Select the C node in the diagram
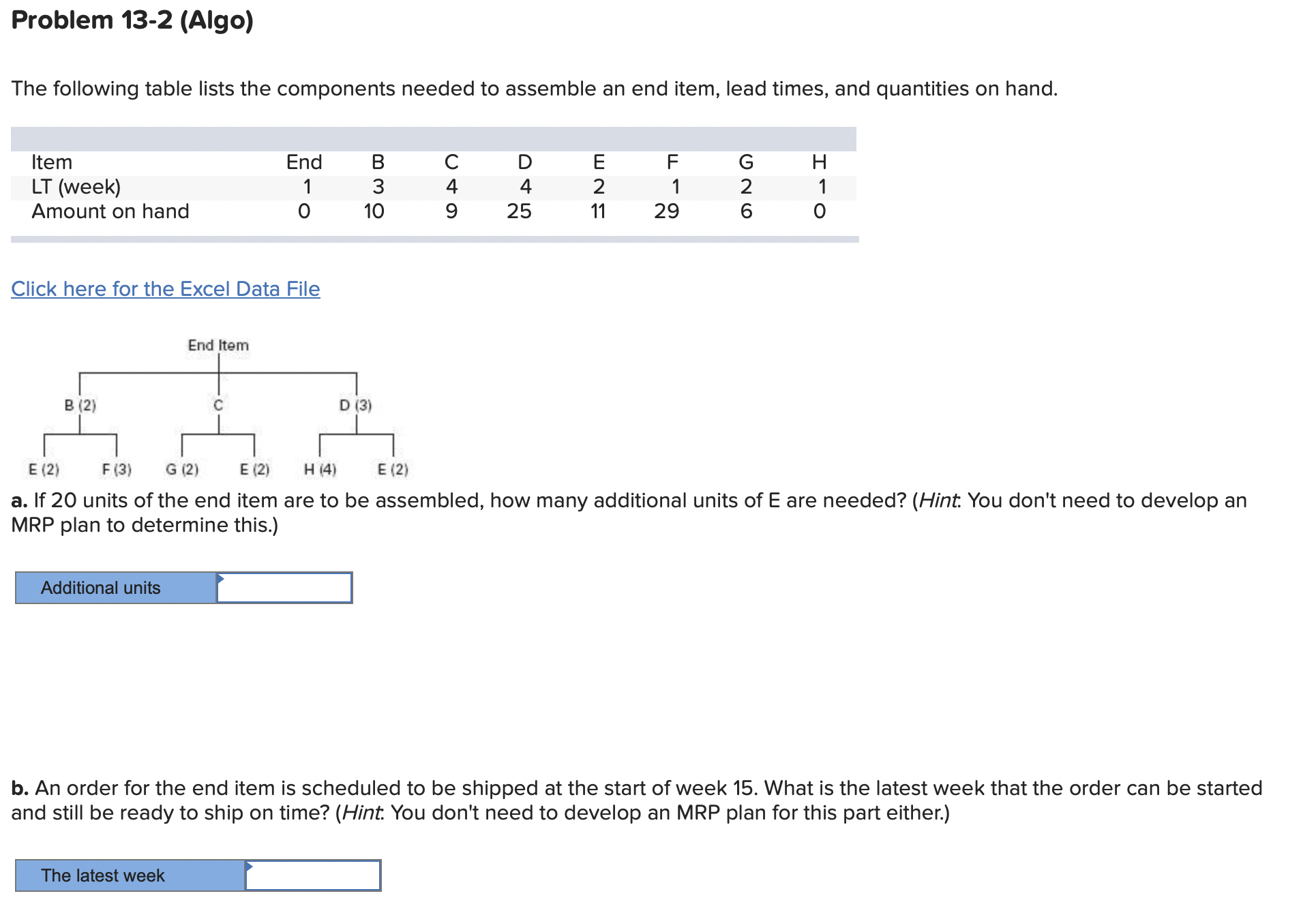Screen dimensions: 1316x900 pyautogui.click(x=218, y=405)
